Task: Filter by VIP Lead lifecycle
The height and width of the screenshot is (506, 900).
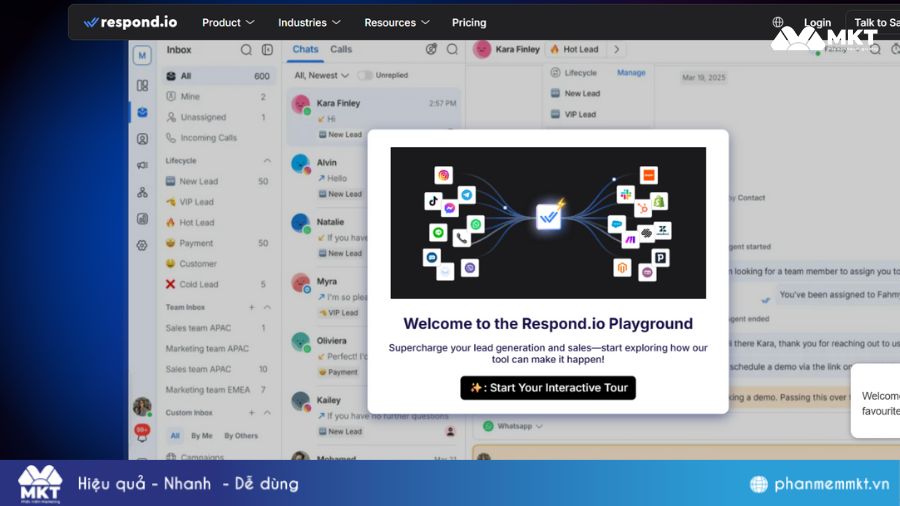Action: point(218,202)
